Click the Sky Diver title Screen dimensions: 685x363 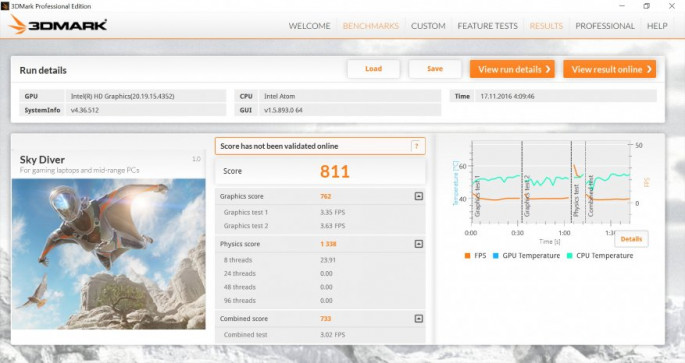[x=42, y=160]
